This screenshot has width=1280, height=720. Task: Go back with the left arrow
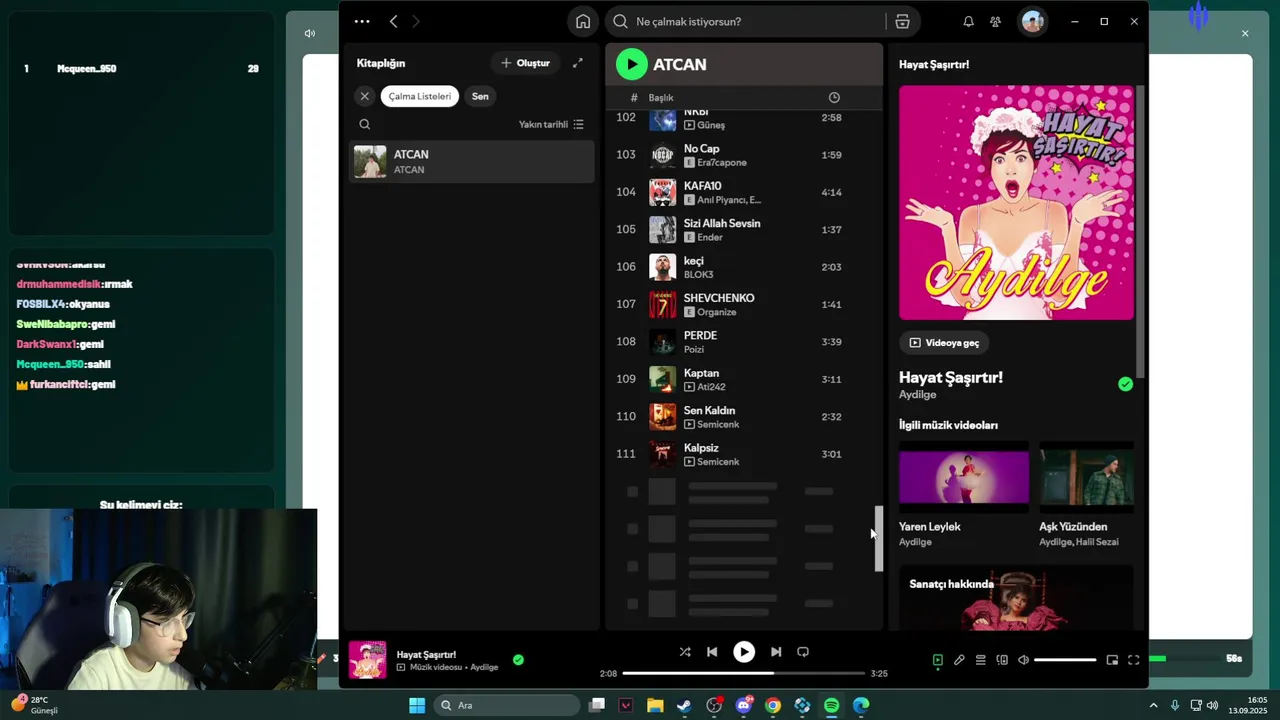tap(393, 21)
